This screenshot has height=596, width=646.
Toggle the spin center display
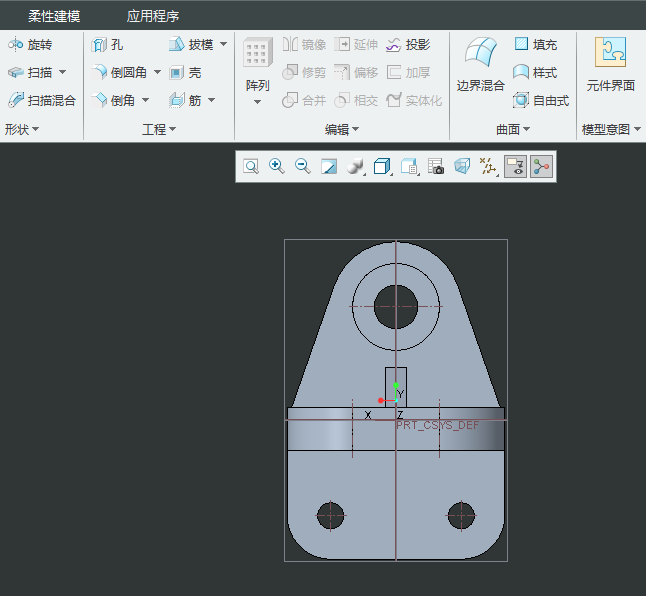[x=541, y=166]
